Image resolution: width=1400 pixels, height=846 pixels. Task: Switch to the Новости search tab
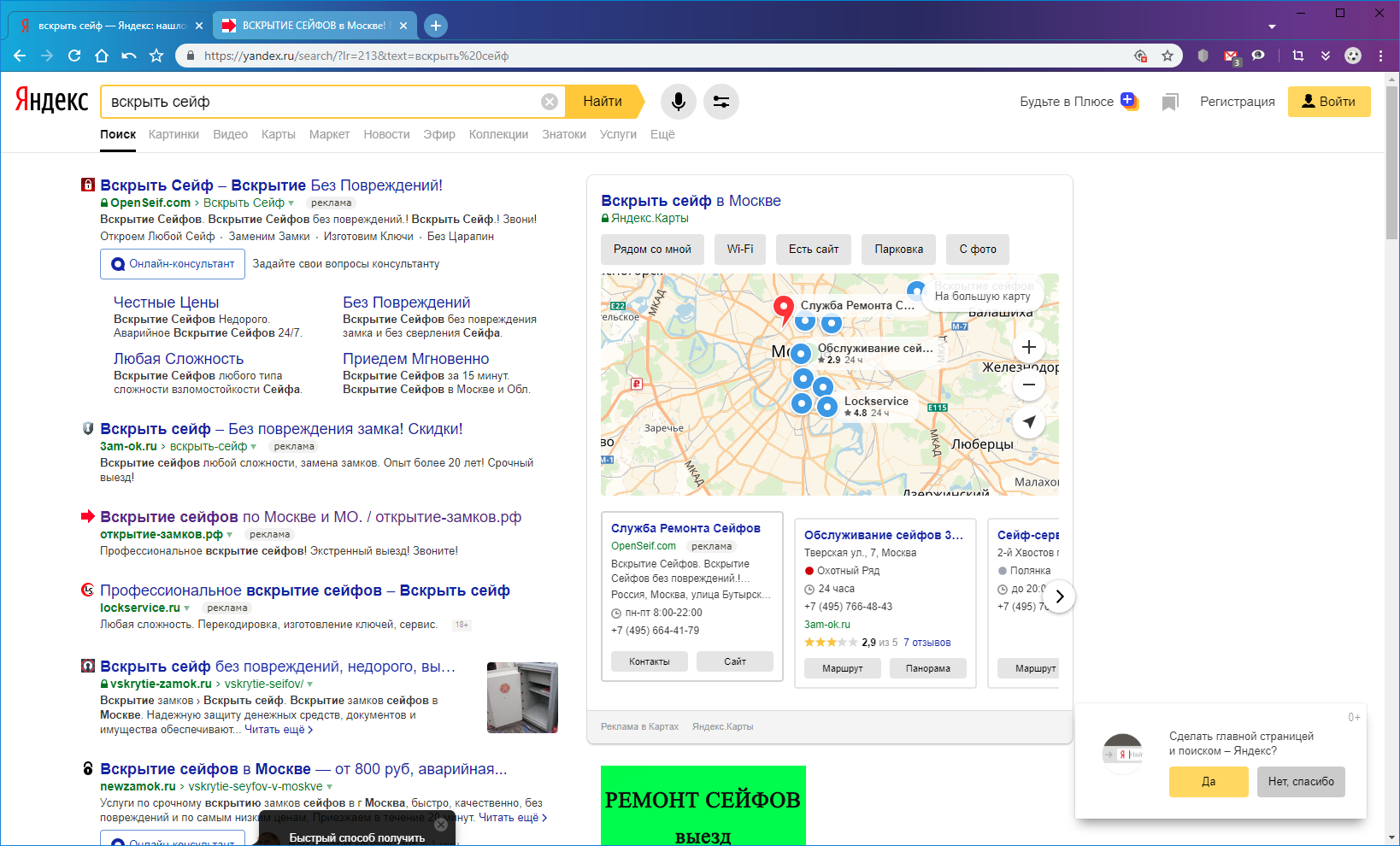[x=386, y=134]
